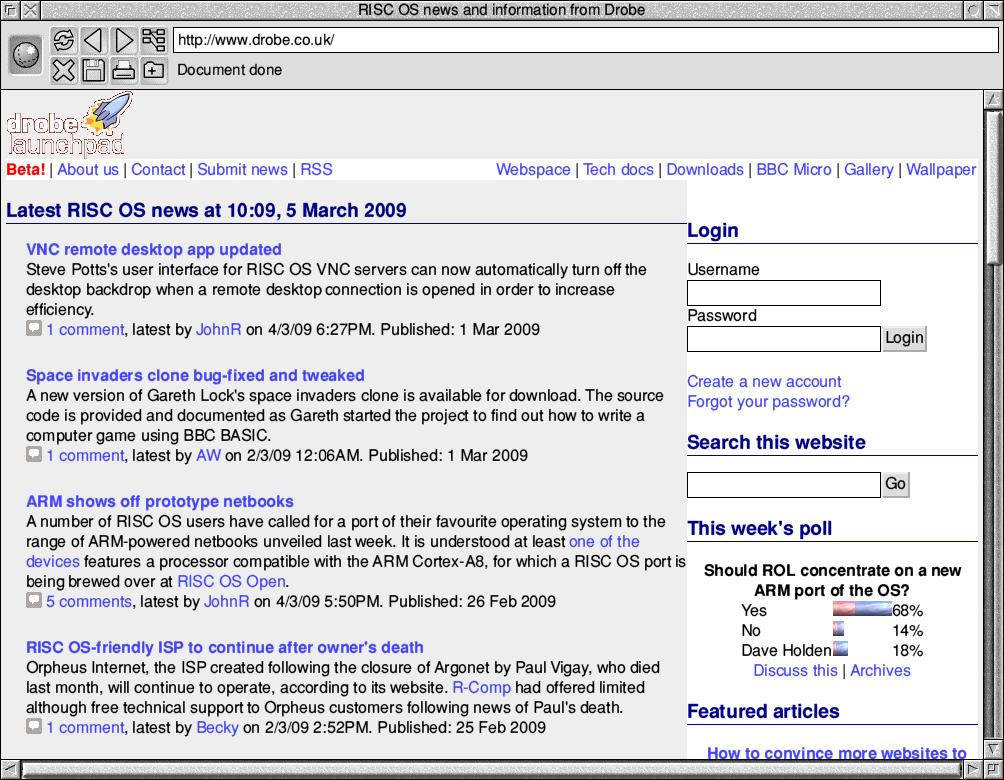The height and width of the screenshot is (780, 1004).
Task: Go back with the left arrow icon
Action: click(x=93, y=40)
